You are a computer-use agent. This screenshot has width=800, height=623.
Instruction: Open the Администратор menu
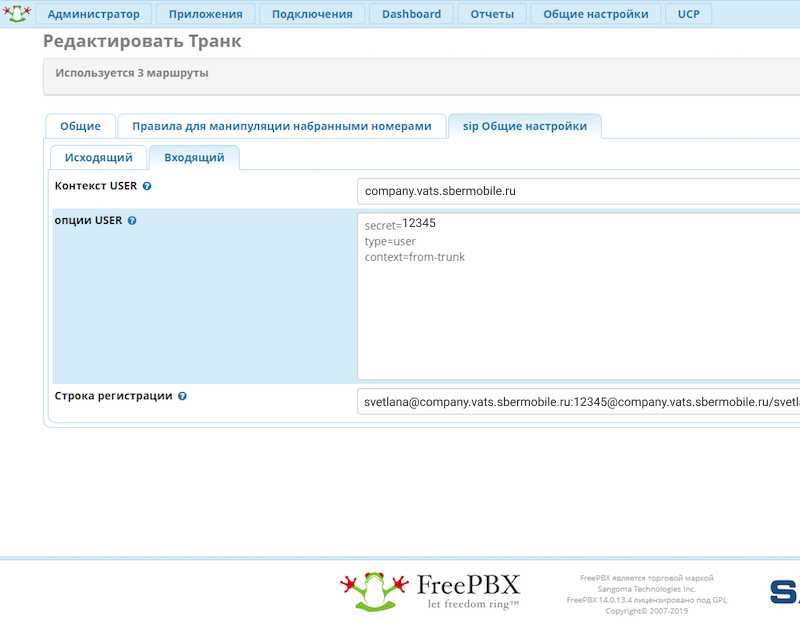pos(94,14)
